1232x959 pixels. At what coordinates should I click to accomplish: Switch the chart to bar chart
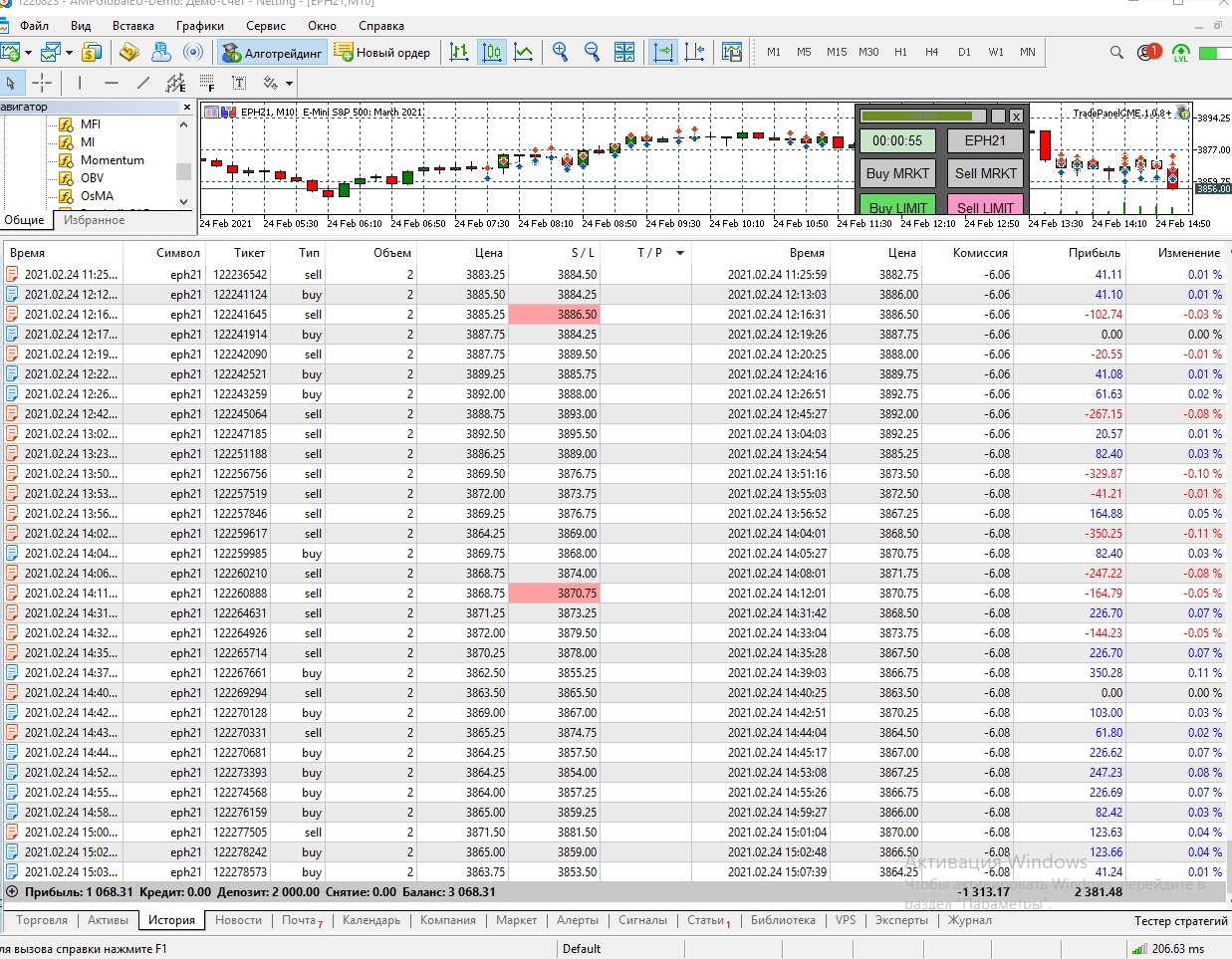point(459,52)
